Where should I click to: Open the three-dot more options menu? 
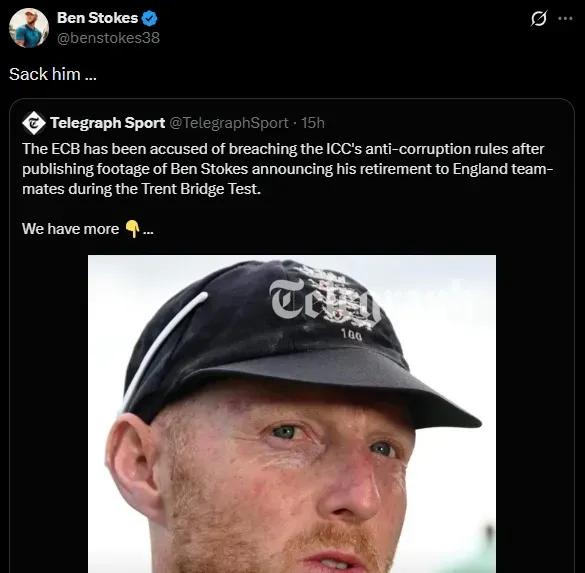click(565, 18)
